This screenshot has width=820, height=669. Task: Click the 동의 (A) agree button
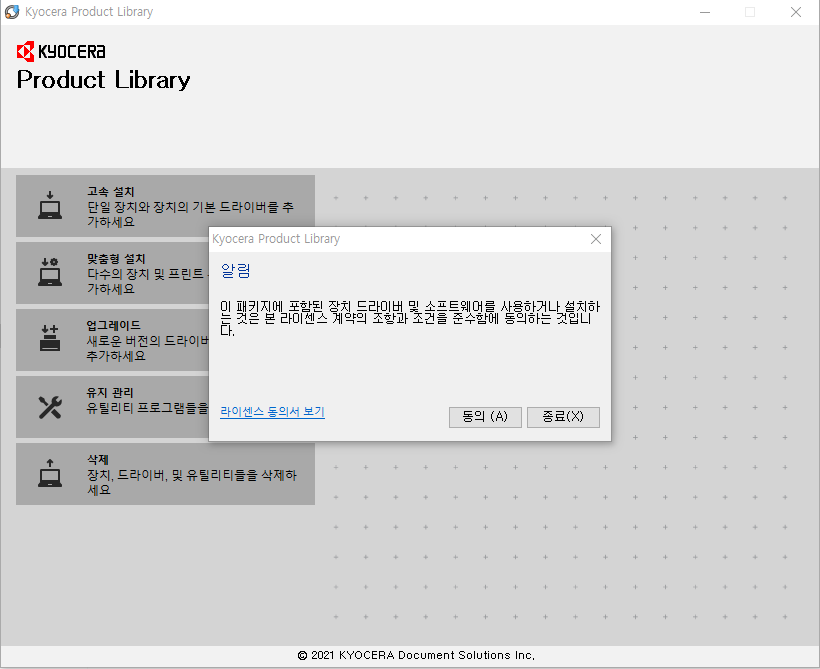[485, 417]
